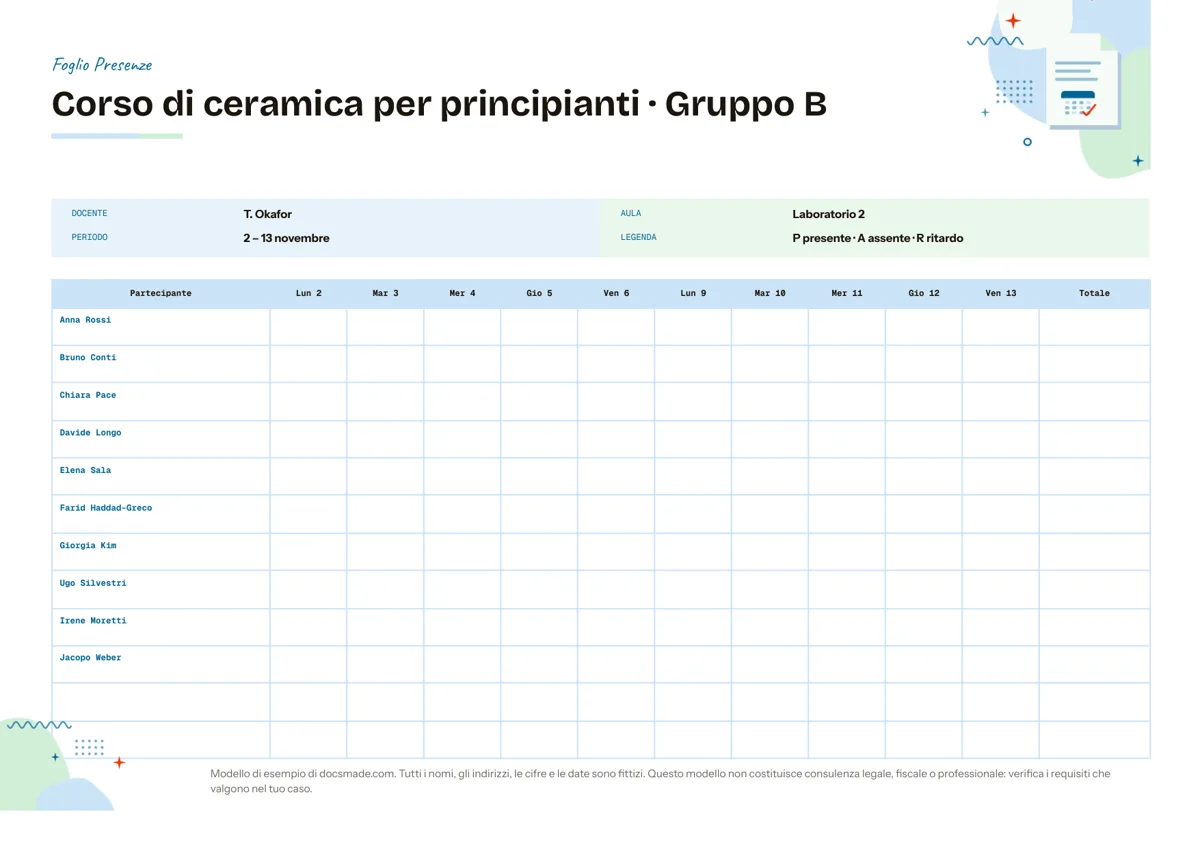Click the 'Ven 13' column header
This screenshot has width=1200, height=849.
(x=1001, y=294)
